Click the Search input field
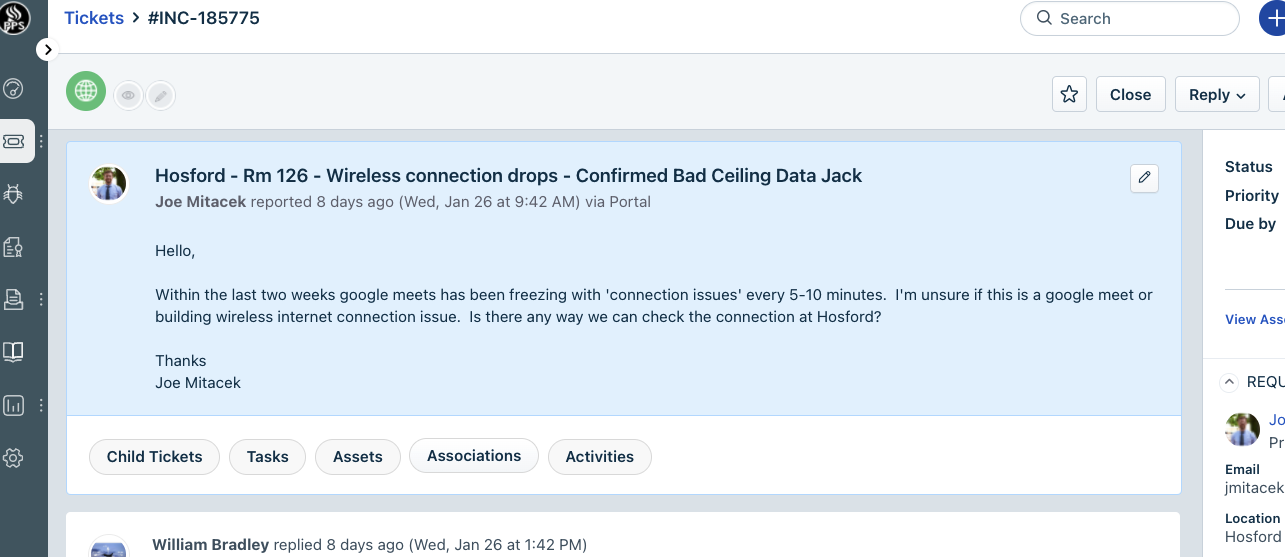This screenshot has width=1285, height=557. (x=1130, y=18)
